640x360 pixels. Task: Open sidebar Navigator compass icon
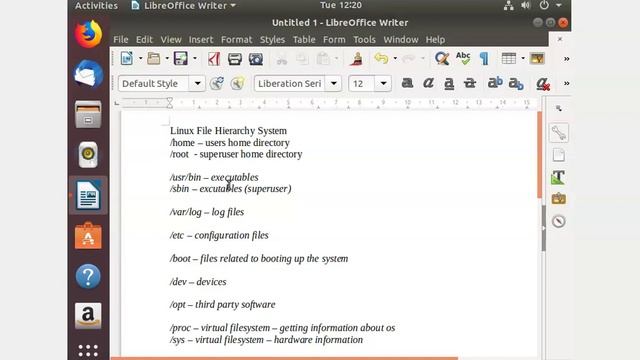pyautogui.click(x=558, y=221)
